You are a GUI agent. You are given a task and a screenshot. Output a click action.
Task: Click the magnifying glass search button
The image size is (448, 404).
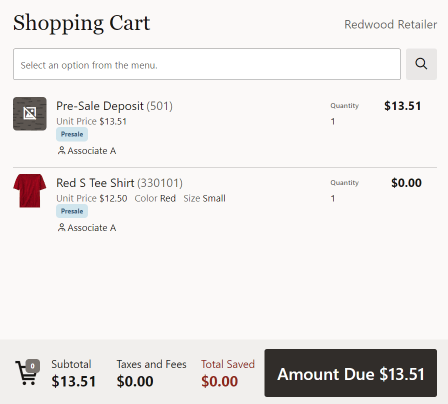421,64
